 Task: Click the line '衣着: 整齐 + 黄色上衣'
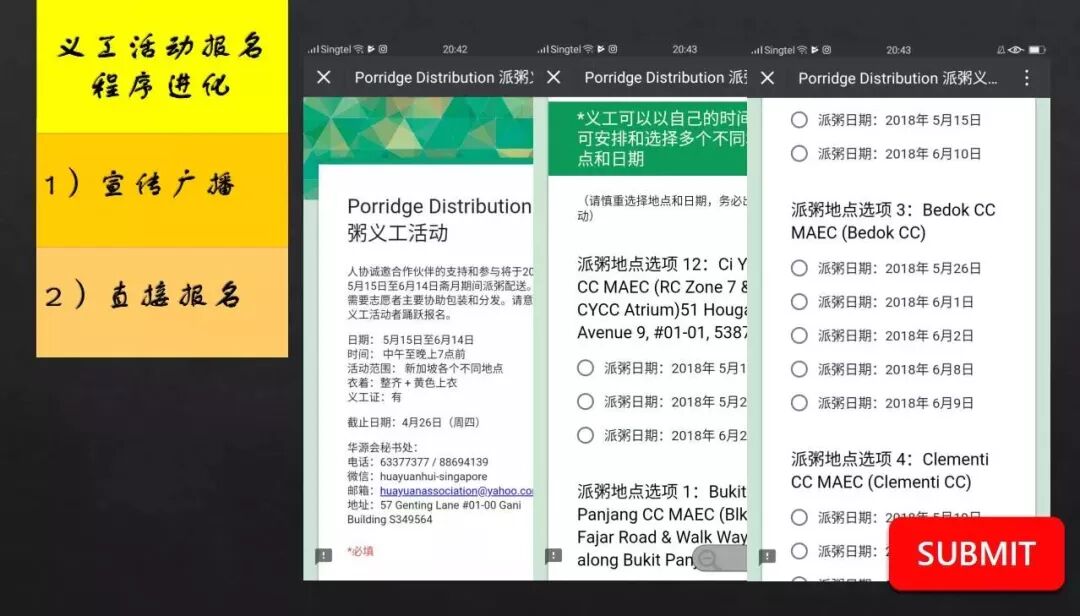click(x=402, y=383)
